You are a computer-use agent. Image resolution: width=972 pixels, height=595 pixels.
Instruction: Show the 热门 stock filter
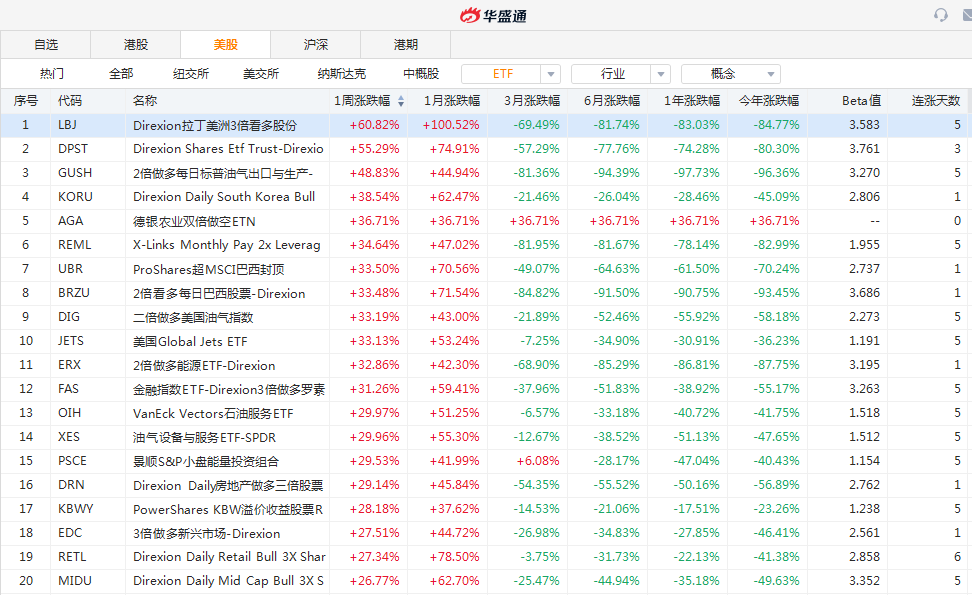51,74
